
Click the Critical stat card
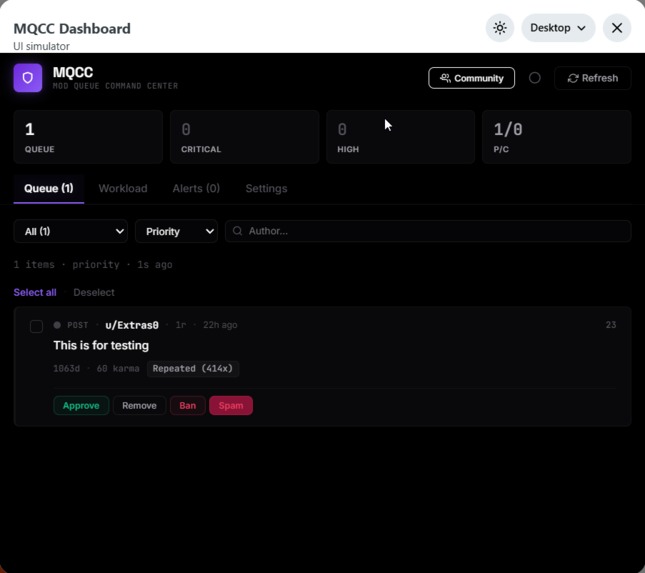point(244,137)
